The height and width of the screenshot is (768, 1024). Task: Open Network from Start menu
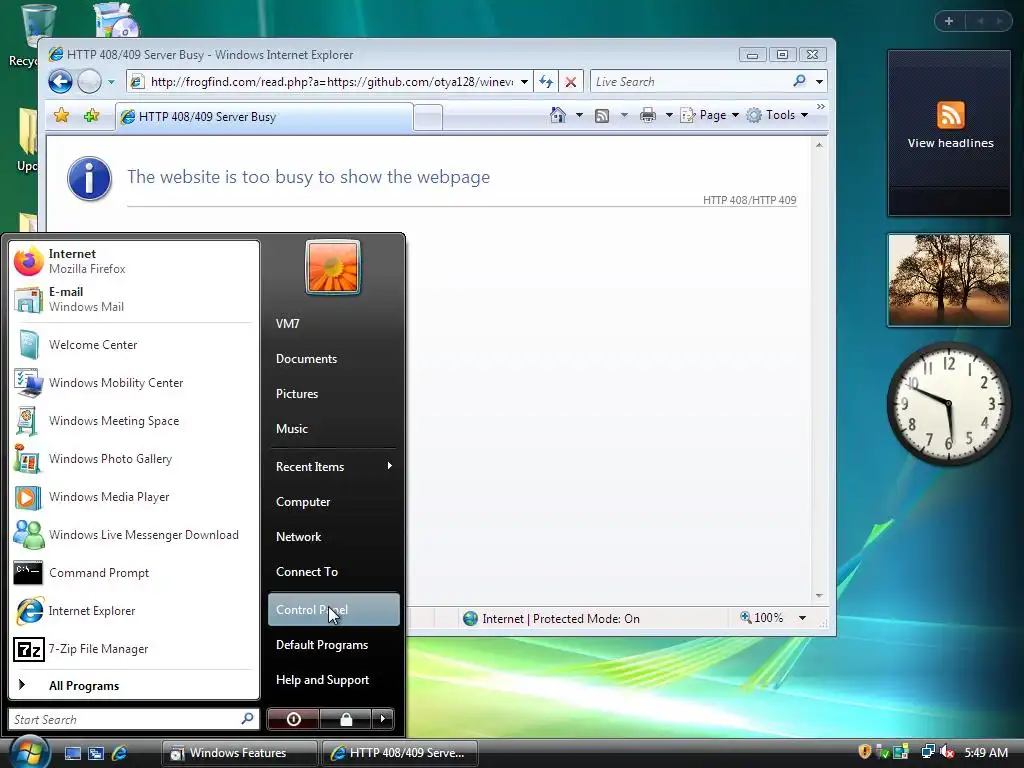[x=334, y=537]
